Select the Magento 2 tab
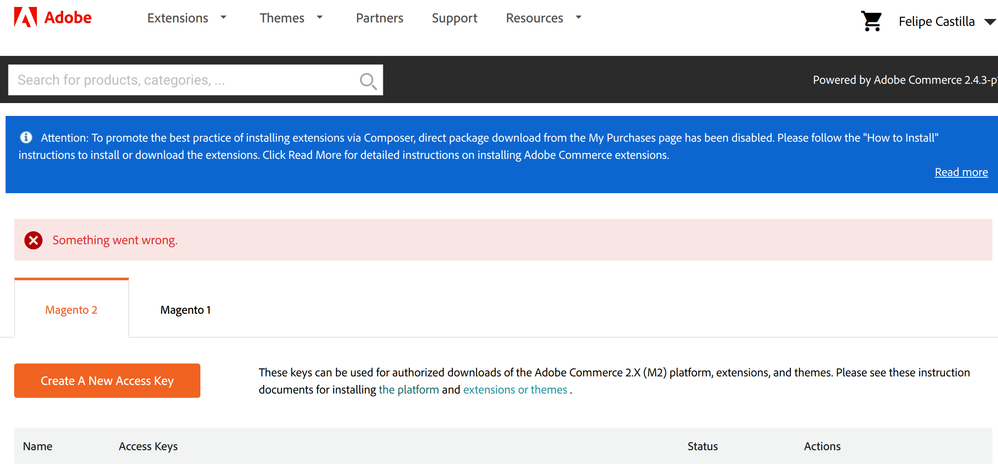This screenshot has height=473, width=998. pyautogui.click(x=71, y=310)
